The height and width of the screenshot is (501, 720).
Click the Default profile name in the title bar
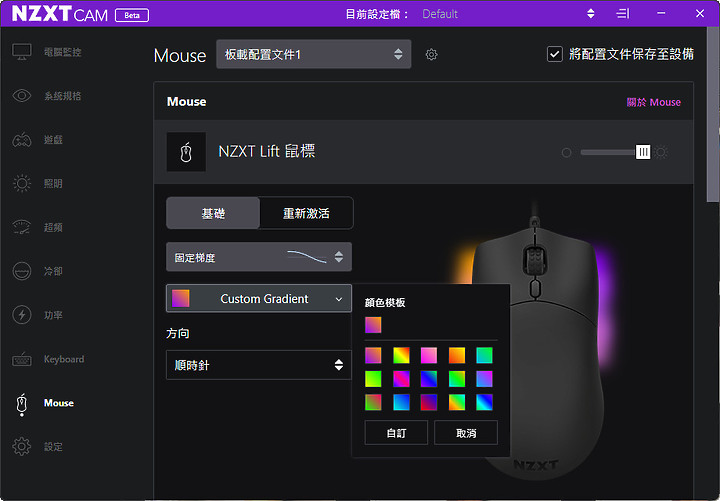[440, 14]
